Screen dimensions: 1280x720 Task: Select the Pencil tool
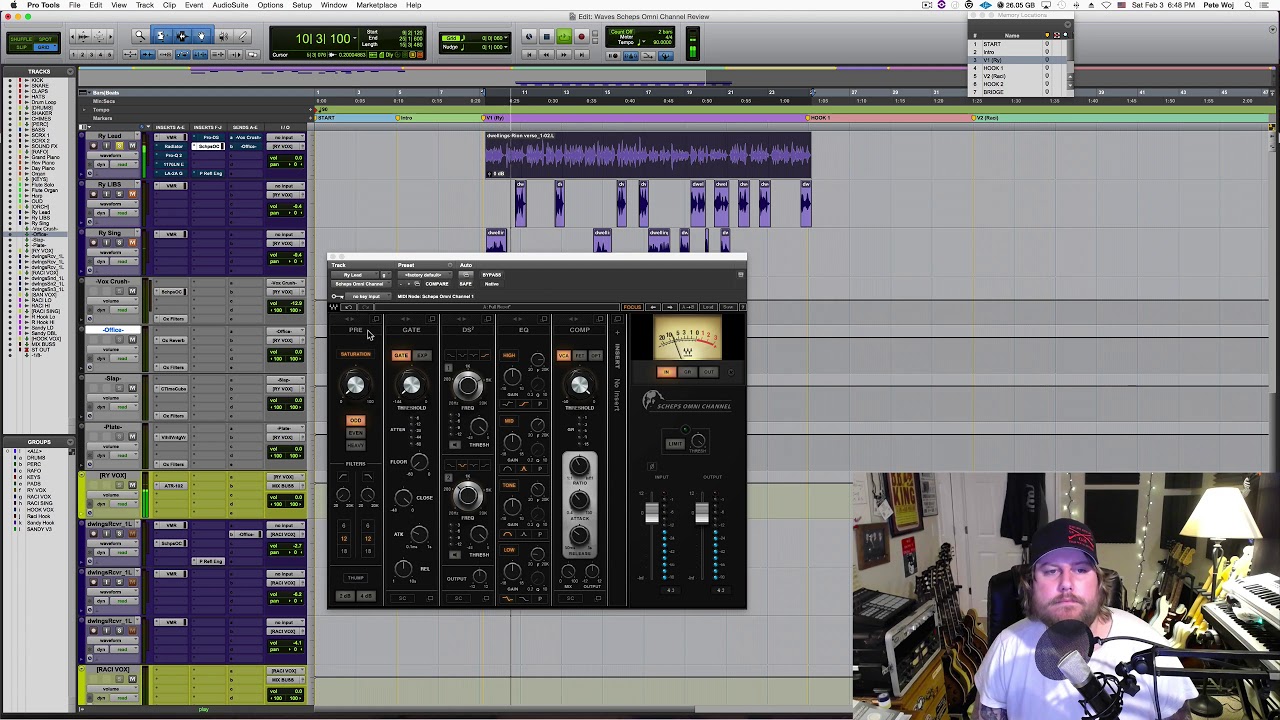242,36
